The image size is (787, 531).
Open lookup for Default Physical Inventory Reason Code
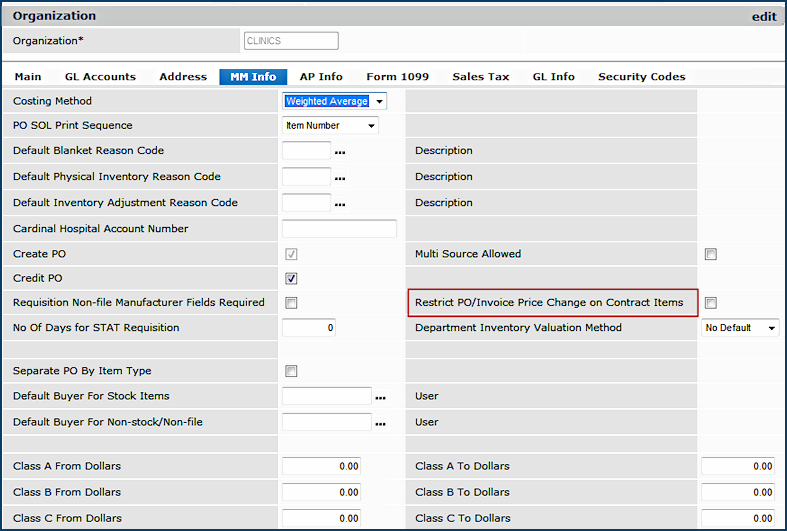tap(340, 178)
